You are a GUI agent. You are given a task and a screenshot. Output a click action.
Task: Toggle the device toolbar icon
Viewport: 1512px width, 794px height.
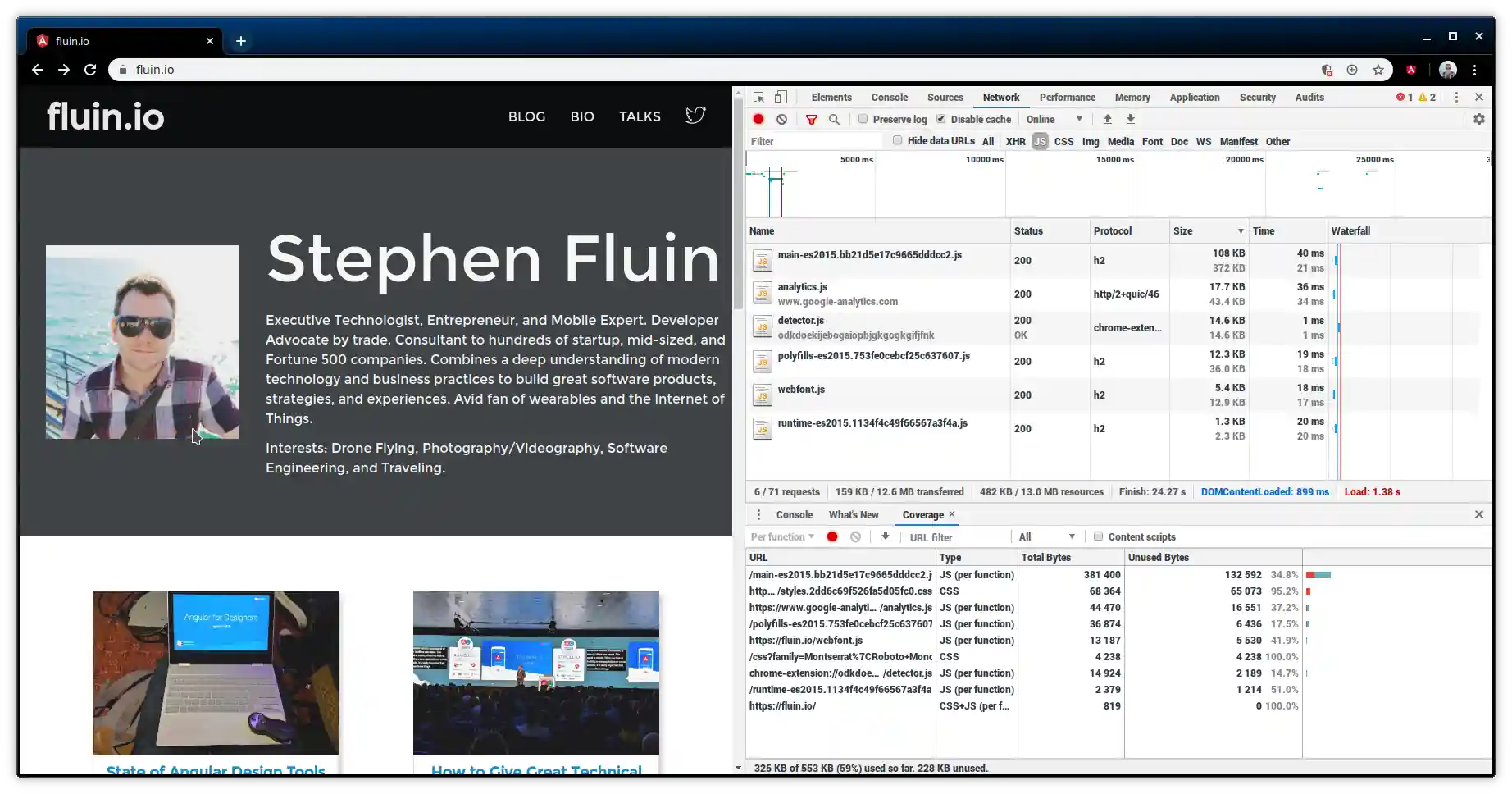tap(781, 97)
